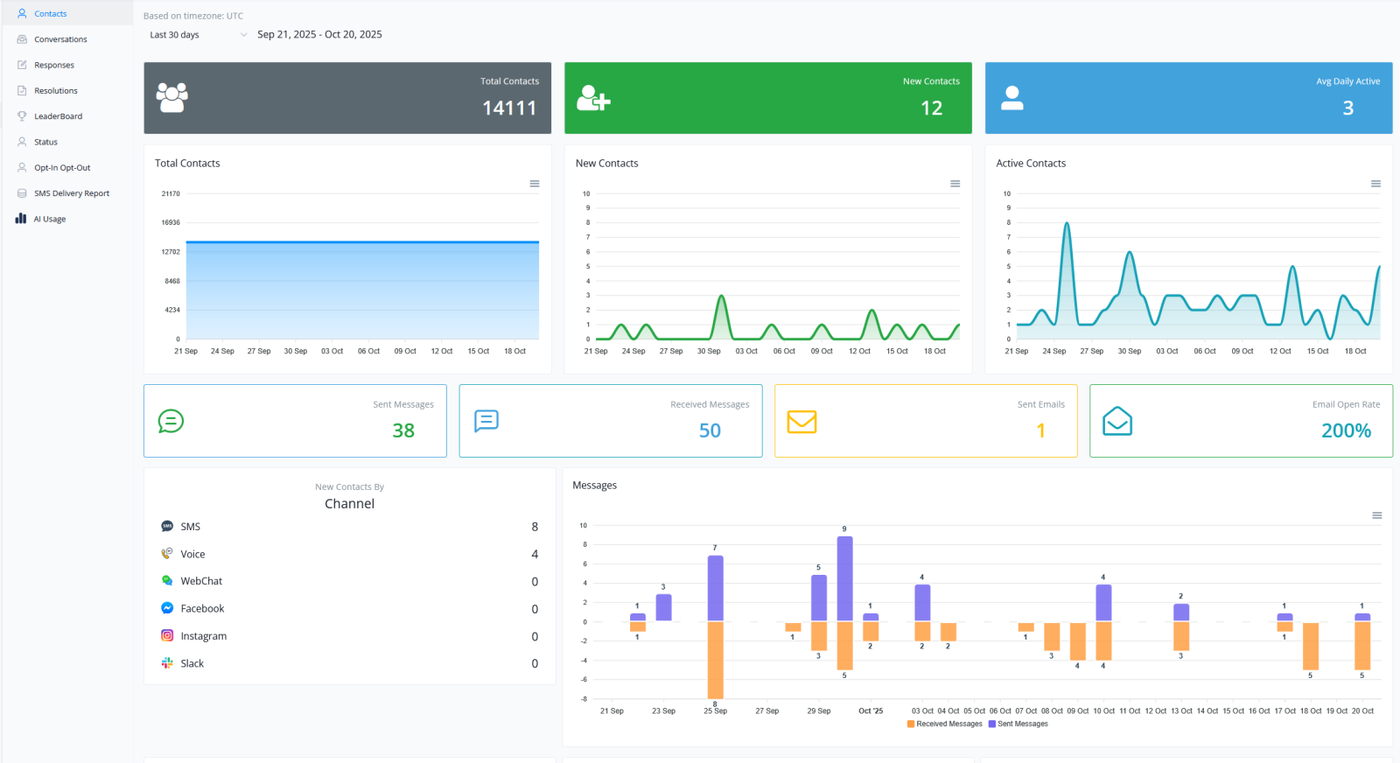The image size is (1400, 763).
Task: Open the Total Contacts chart hamburger menu
Action: (534, 184)
